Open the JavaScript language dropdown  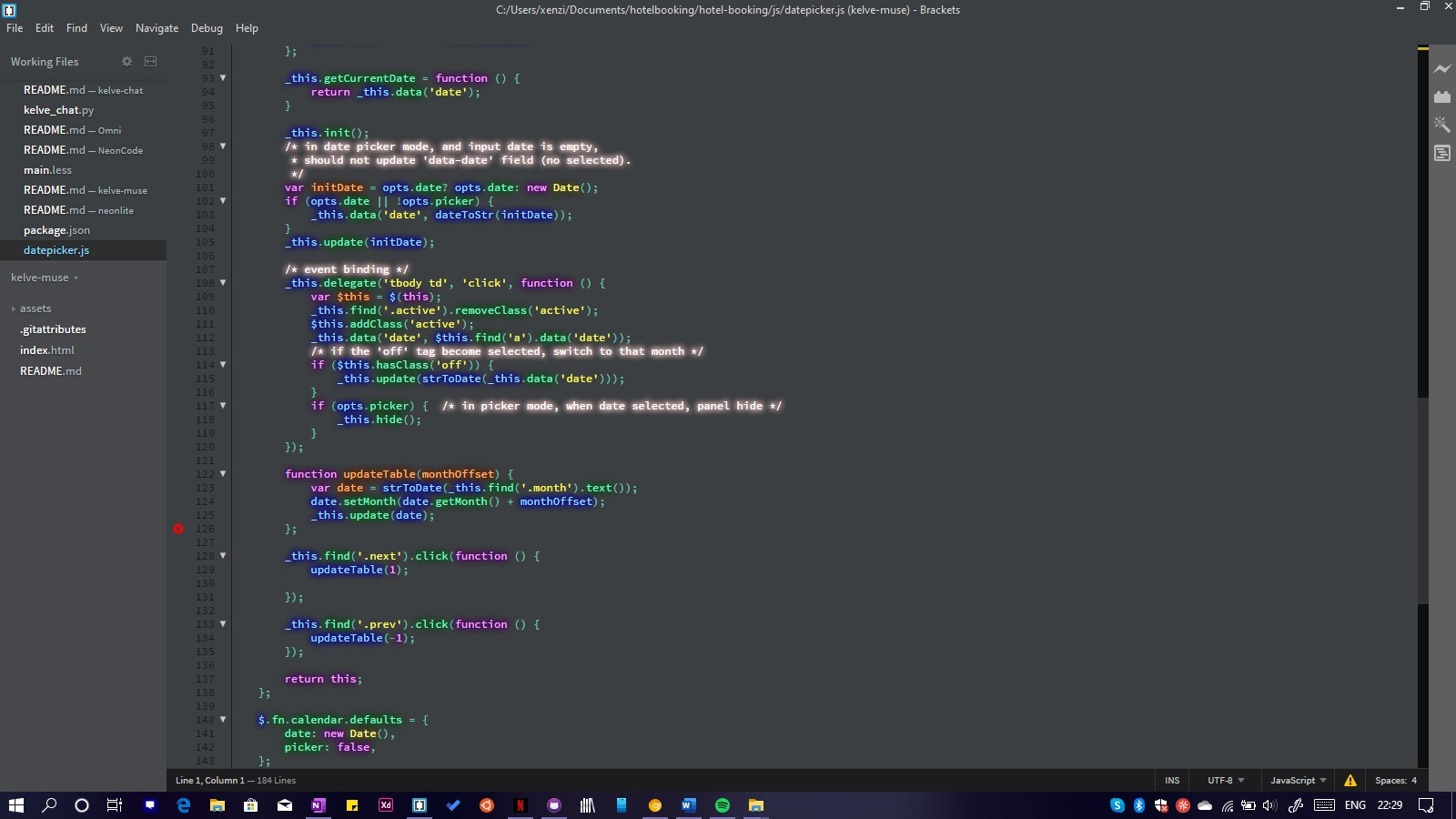(1298, 780)
